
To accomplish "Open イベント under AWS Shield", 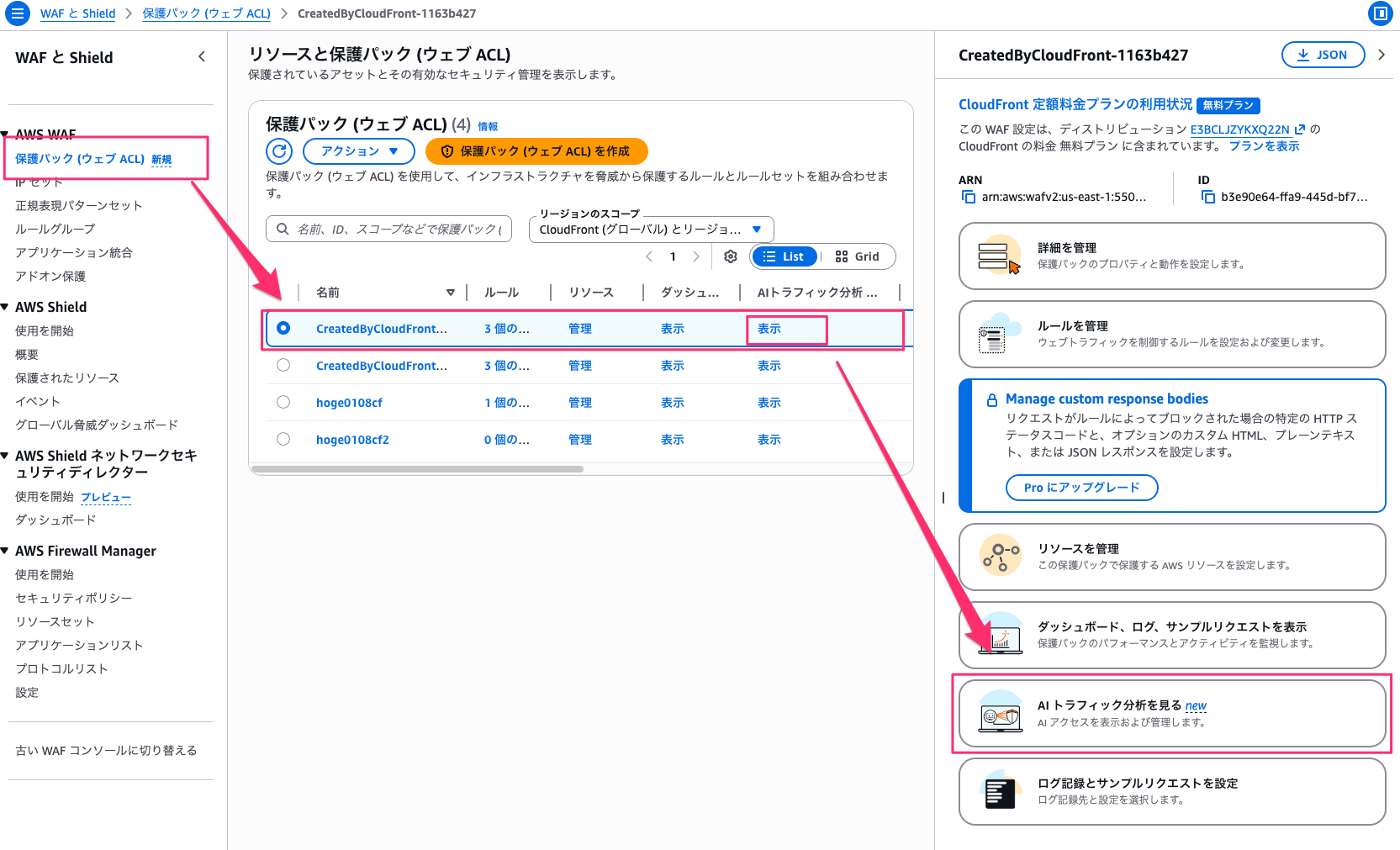I will pyautogui.click(x=38, y=401).
